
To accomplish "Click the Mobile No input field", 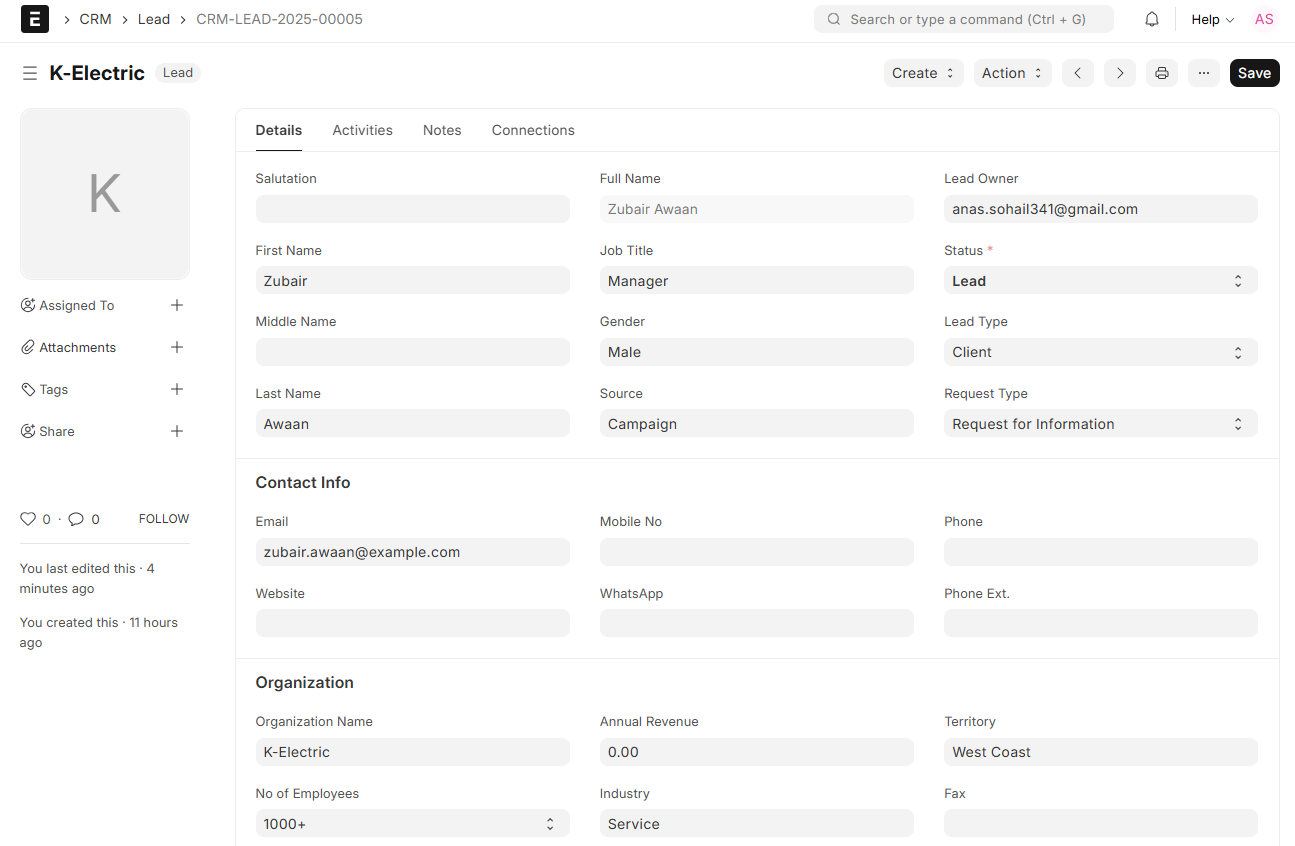I will click(756, 552).
